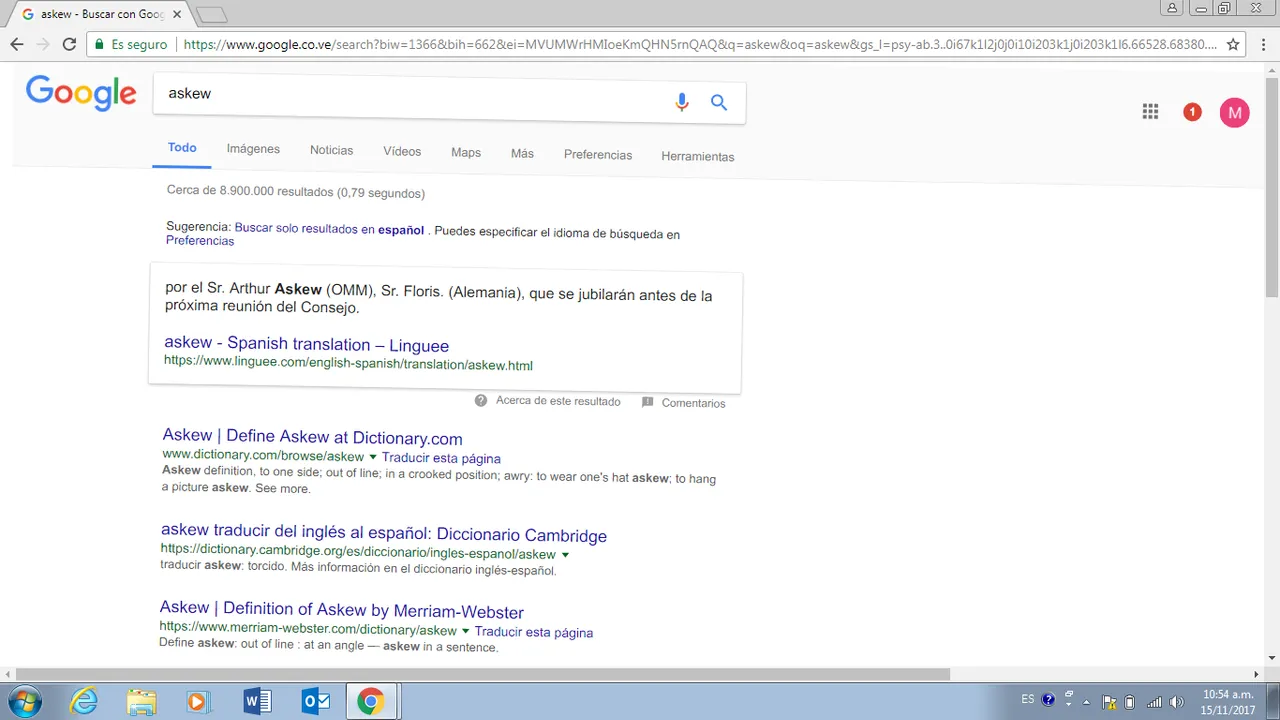Open the Merriam-Webster Askew definition result
The height and width of the screenshot is (720, 1280).
(341, 609)
